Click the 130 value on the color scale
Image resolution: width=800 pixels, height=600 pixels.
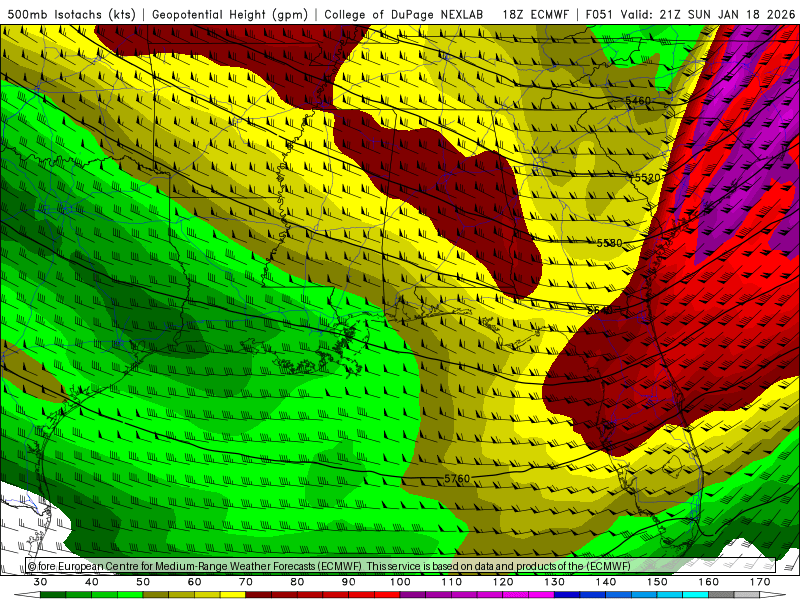point(555,582)
